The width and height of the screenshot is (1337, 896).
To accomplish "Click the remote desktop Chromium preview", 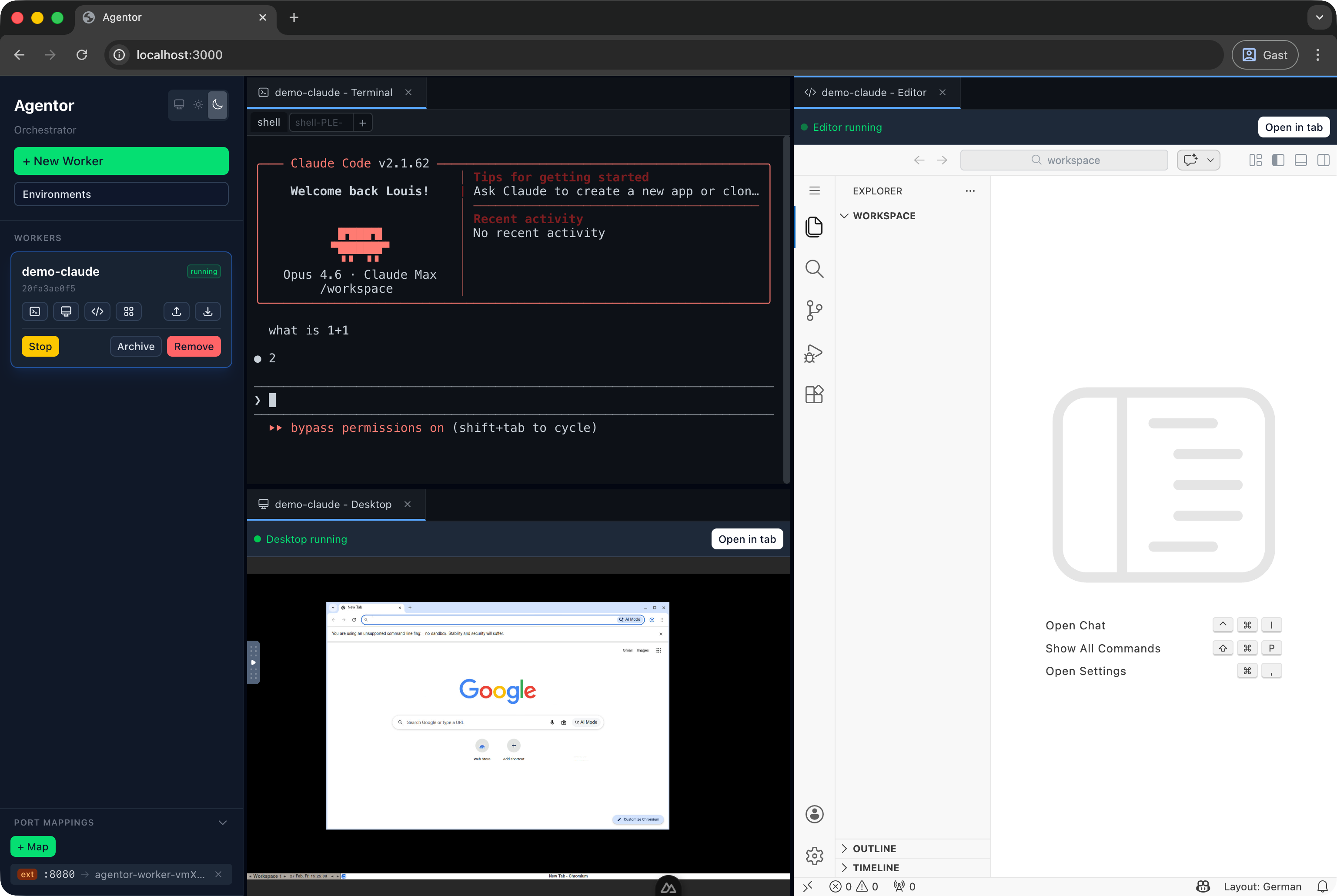I will pyautogui.click(x=497, y=715).
